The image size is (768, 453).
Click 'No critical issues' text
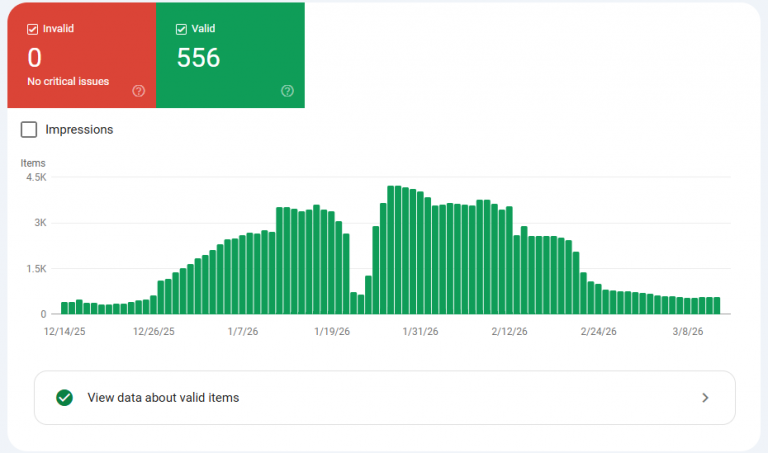click(68, 81)
